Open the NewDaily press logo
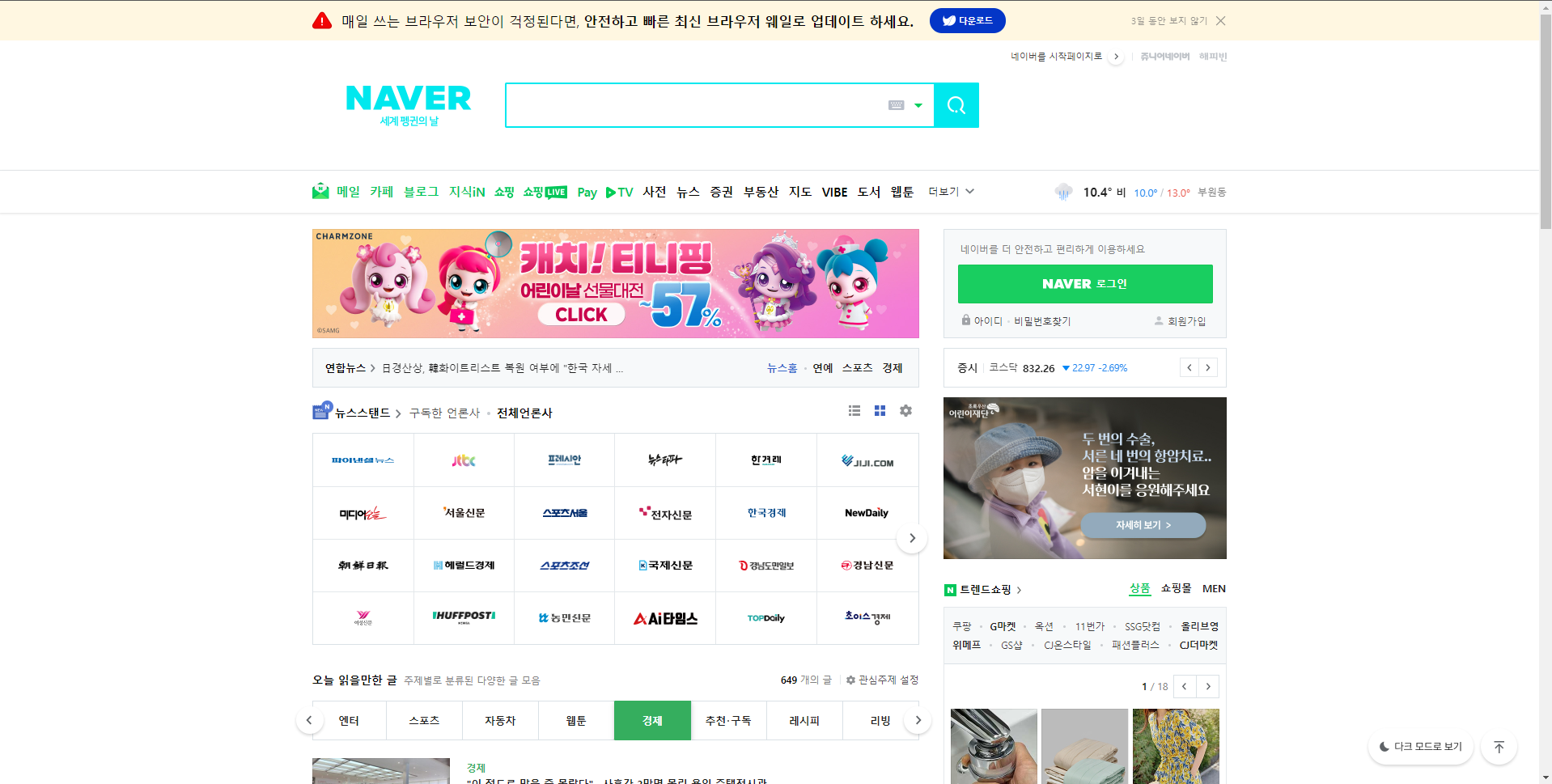The width and height of the screenshot is (1552, 784). click(867, 513)
